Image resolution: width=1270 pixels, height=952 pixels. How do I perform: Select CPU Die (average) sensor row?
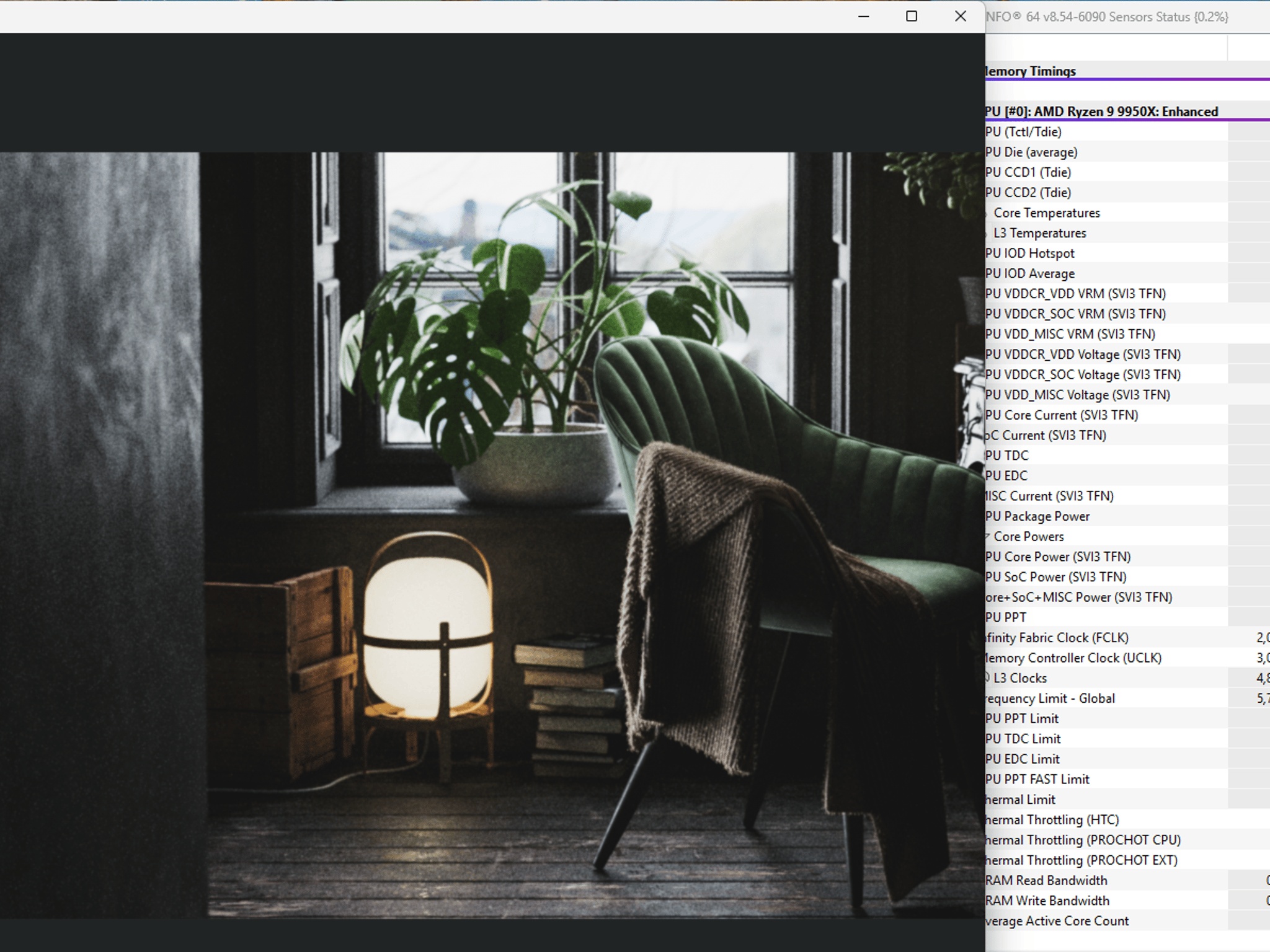coord(1127,152)
